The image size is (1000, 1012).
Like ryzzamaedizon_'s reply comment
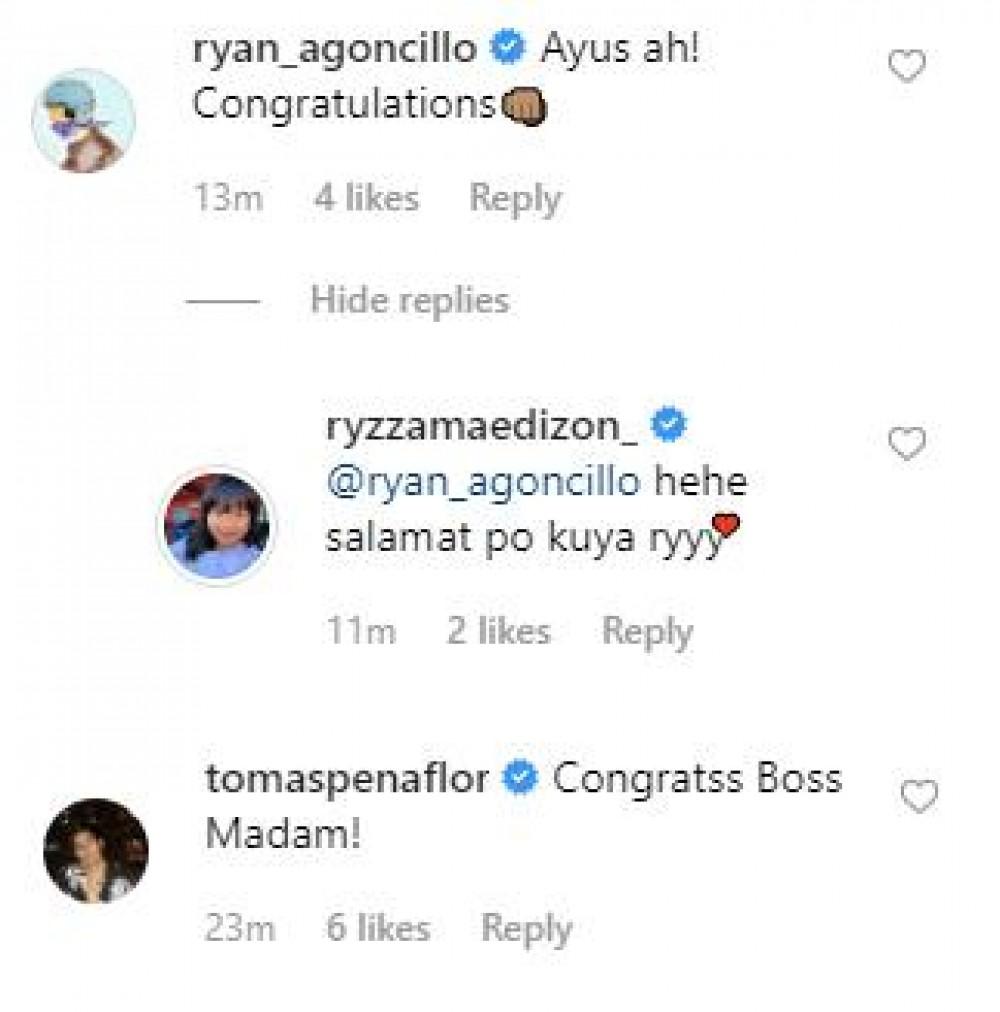(907, 445)
